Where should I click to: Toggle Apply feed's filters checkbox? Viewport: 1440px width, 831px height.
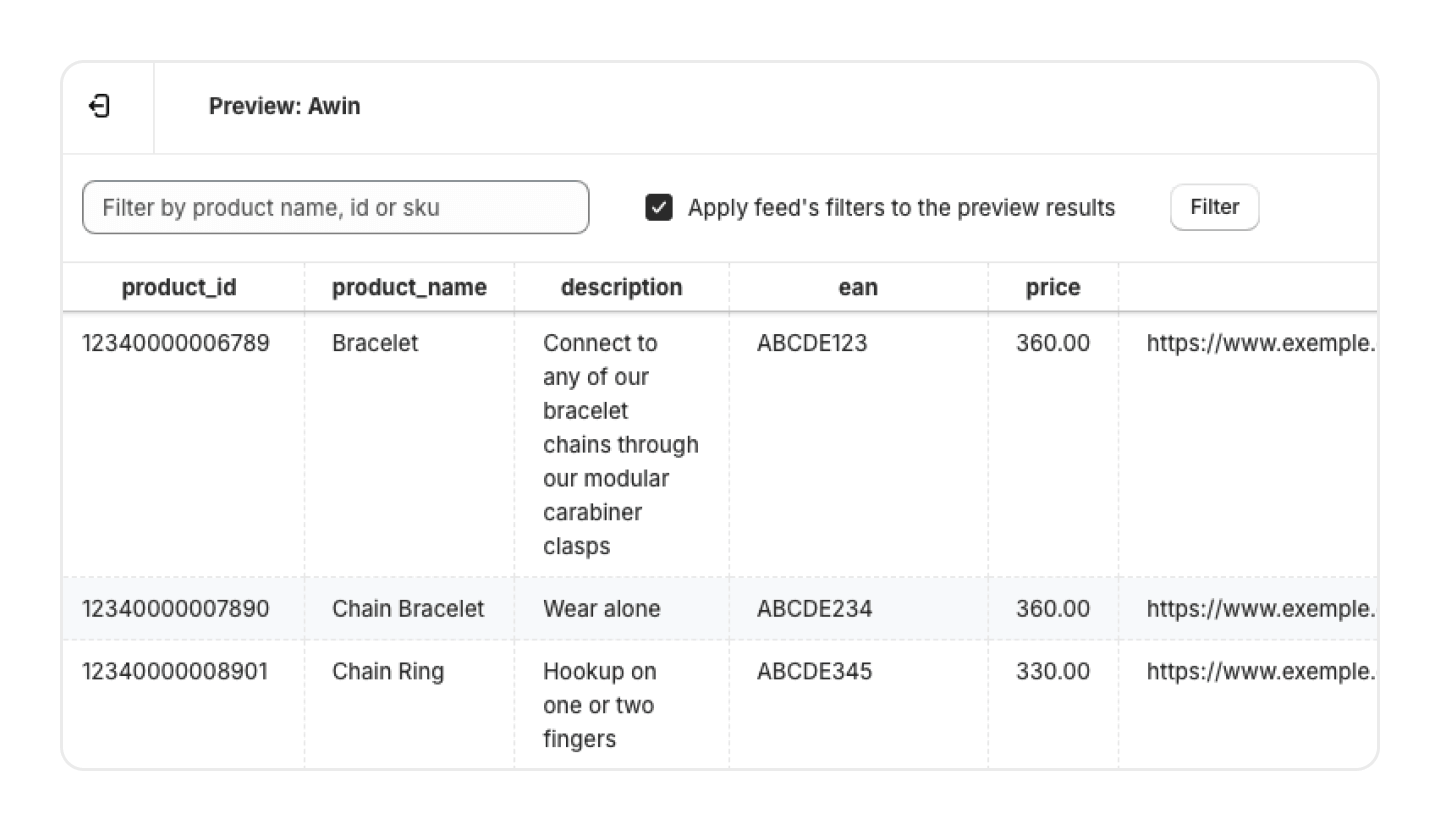(659, 208)
